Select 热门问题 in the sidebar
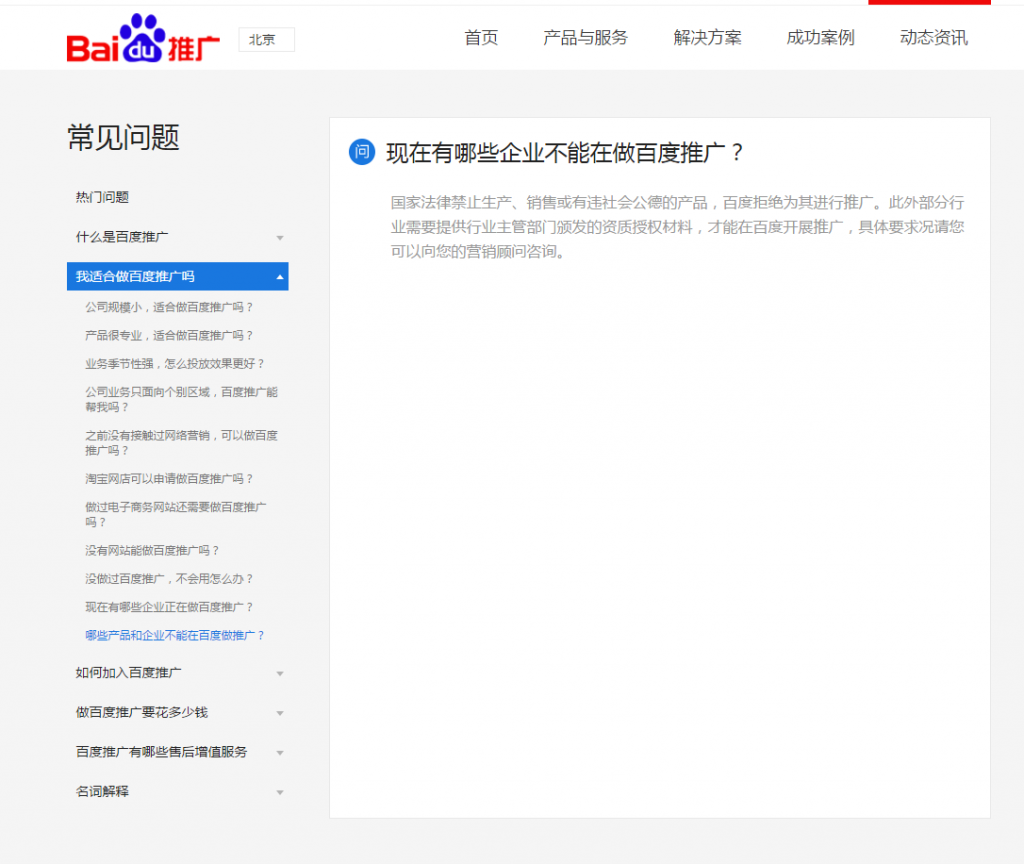1024x864 pixels. click(103, 197)
